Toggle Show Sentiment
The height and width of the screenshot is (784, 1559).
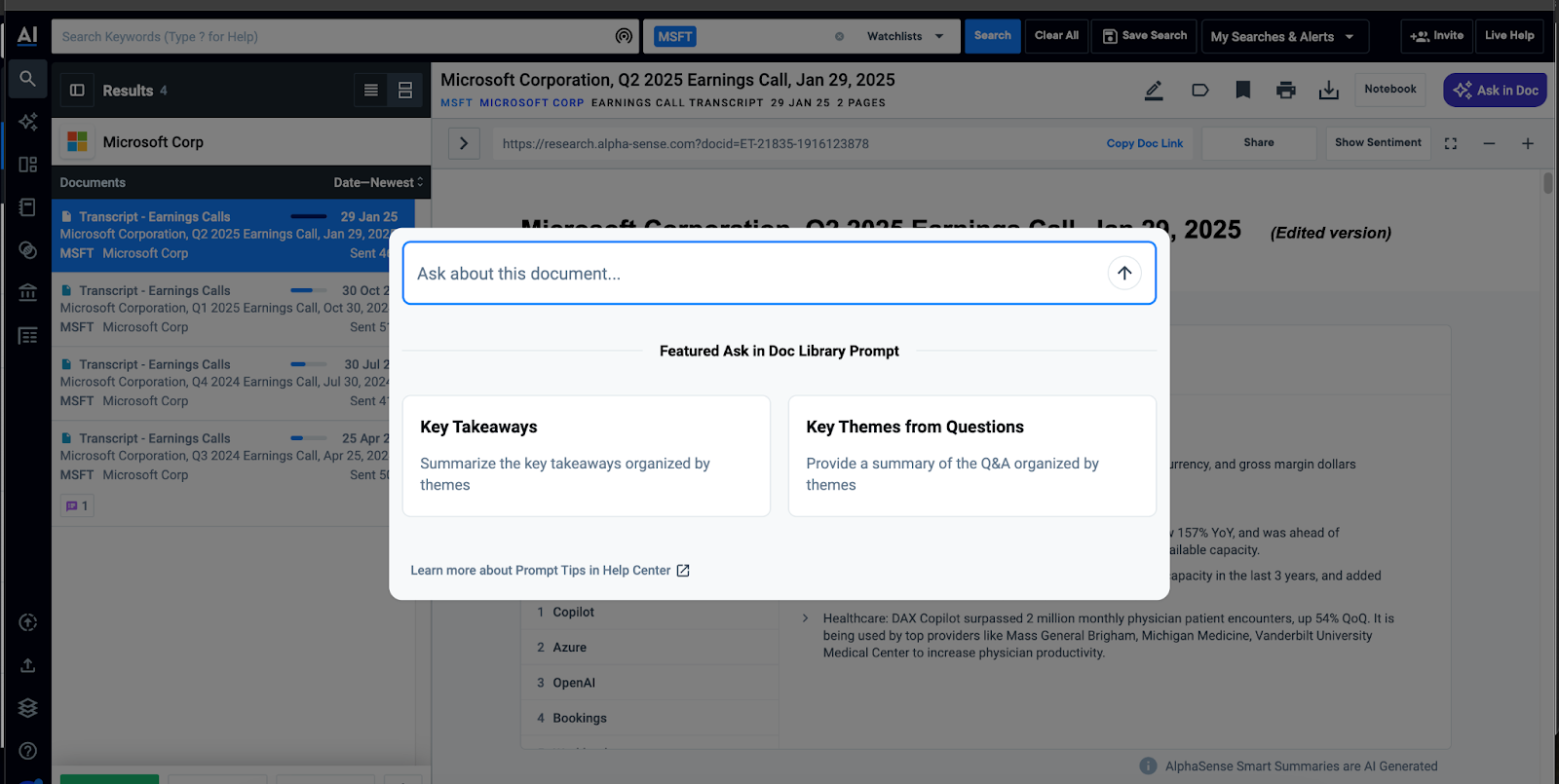point(1378,143)
